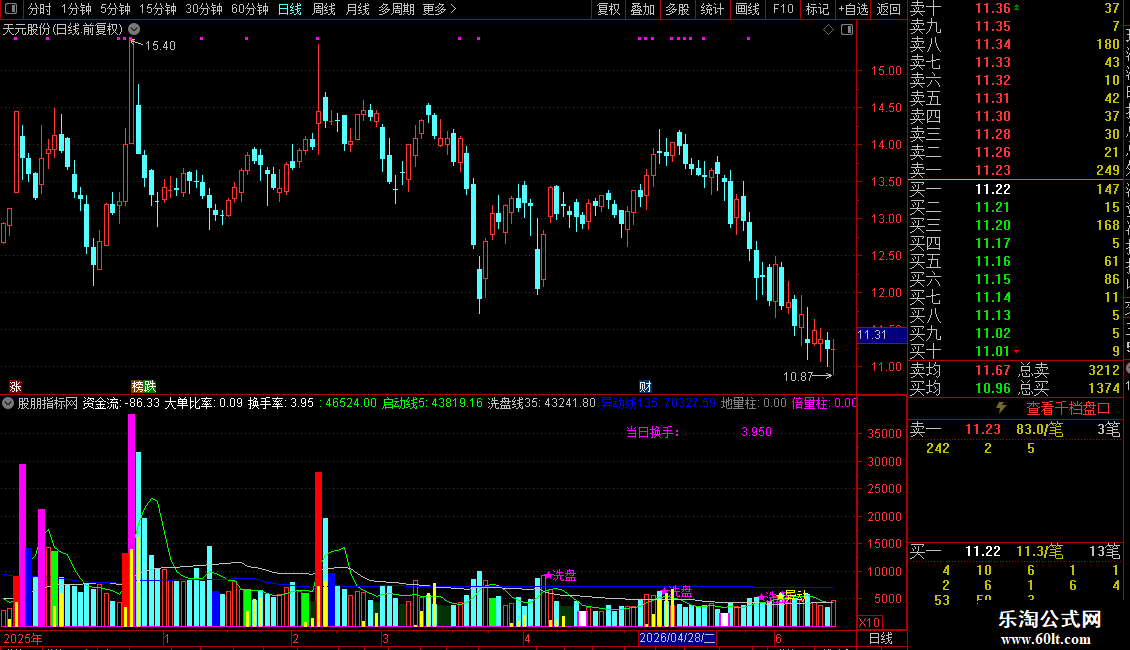Click 标记 mark toolbar button
The image size is (1130, 650).
[817, 9]
